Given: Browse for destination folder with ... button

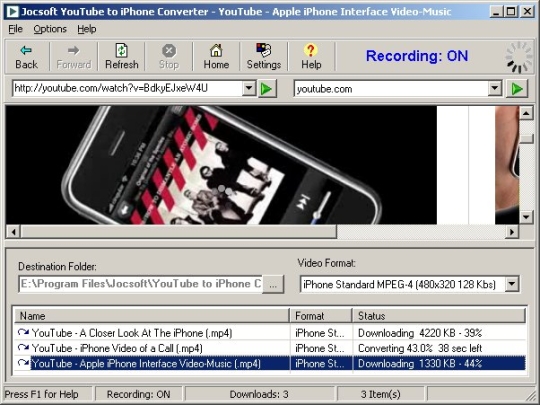Looking at the screenshot, I should tap(273, 284).
